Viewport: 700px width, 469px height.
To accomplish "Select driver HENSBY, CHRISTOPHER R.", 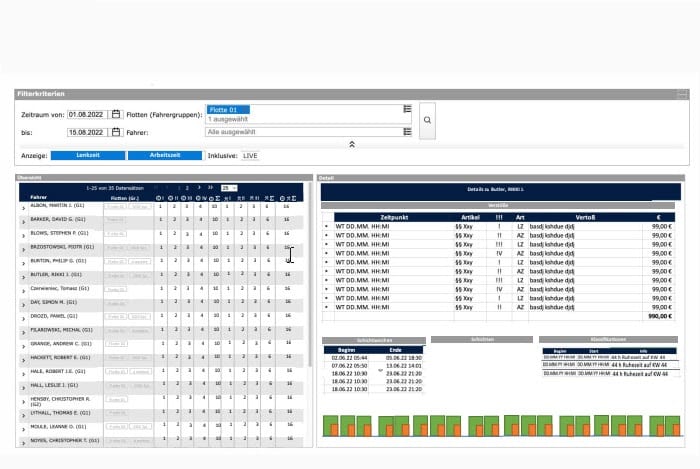I will tap(60, 401).
